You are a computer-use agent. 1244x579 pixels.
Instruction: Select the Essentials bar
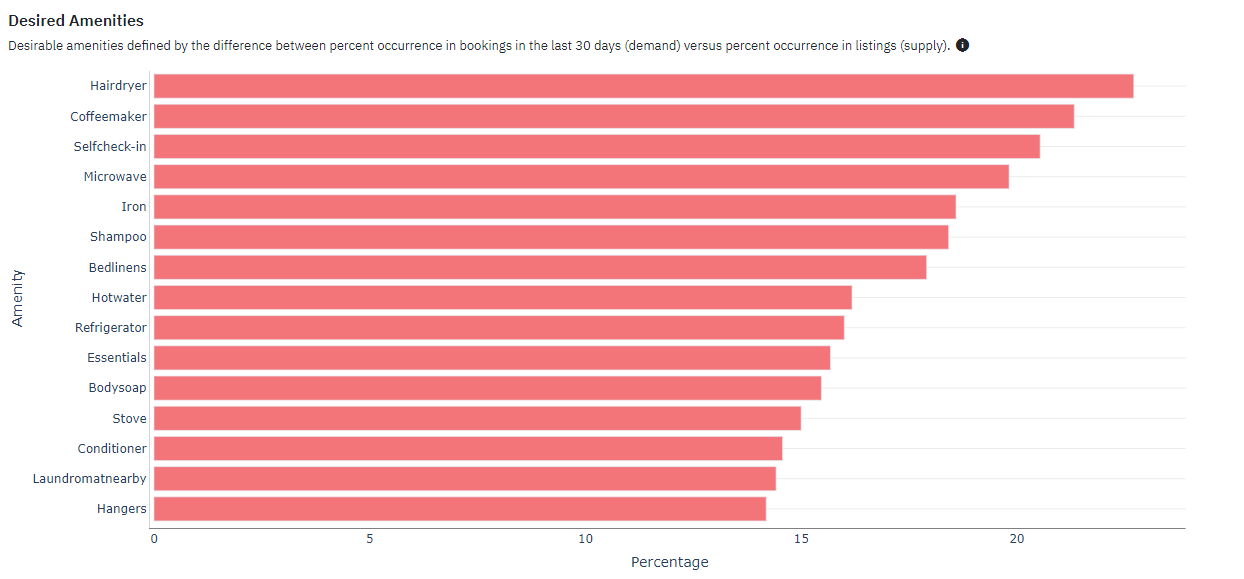492,357
